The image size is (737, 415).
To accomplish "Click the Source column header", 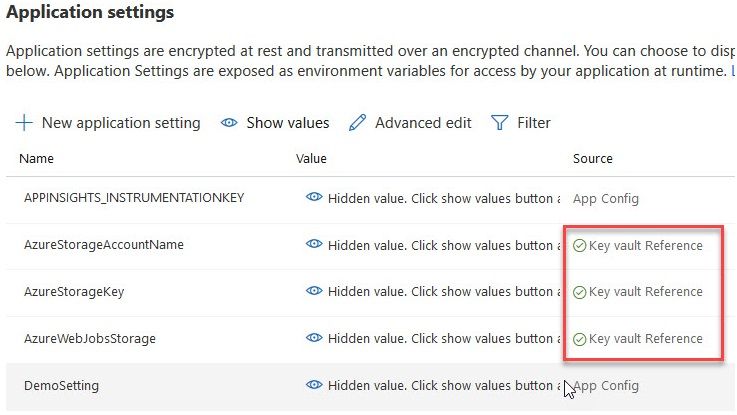I will (x=592, y=158).
